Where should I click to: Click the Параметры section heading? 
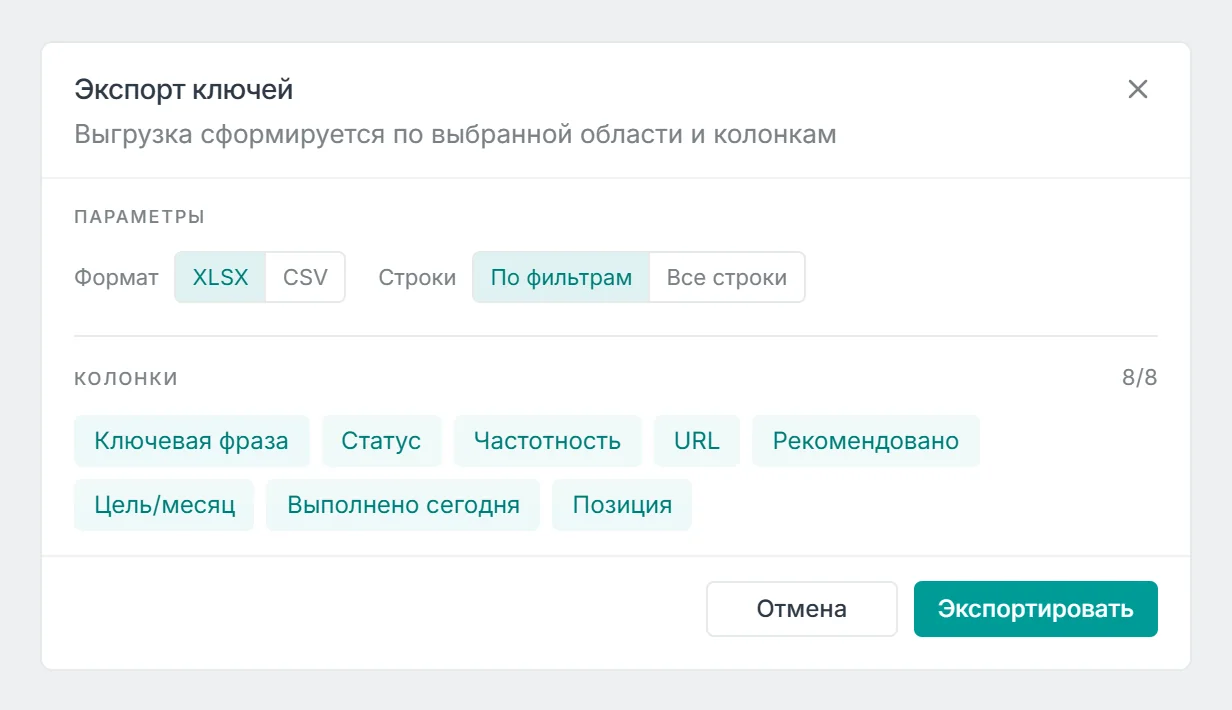pos(139,216)
